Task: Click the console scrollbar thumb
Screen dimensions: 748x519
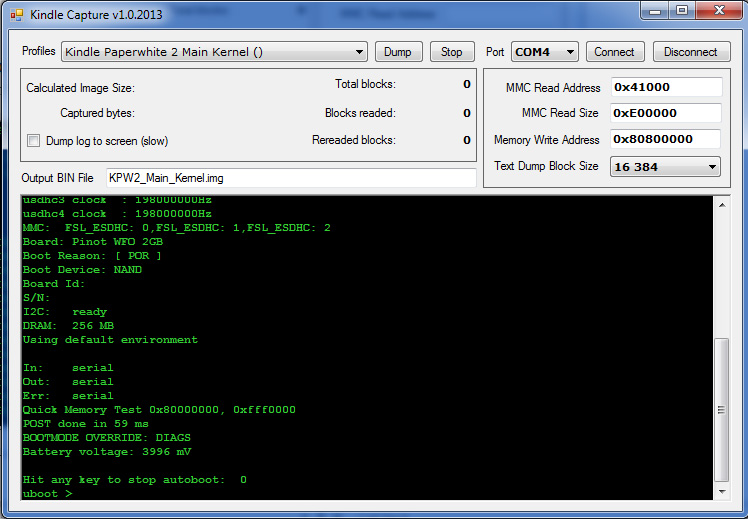Action: pyautogui.click(x=722, y=410)
